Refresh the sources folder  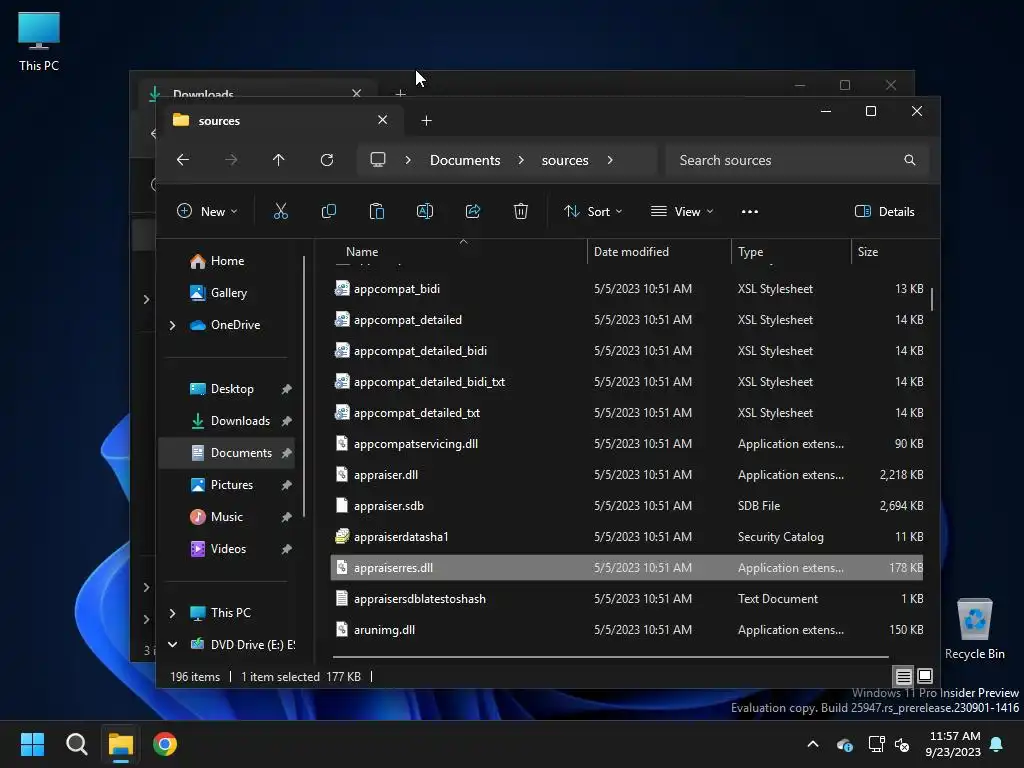[327, 160]
